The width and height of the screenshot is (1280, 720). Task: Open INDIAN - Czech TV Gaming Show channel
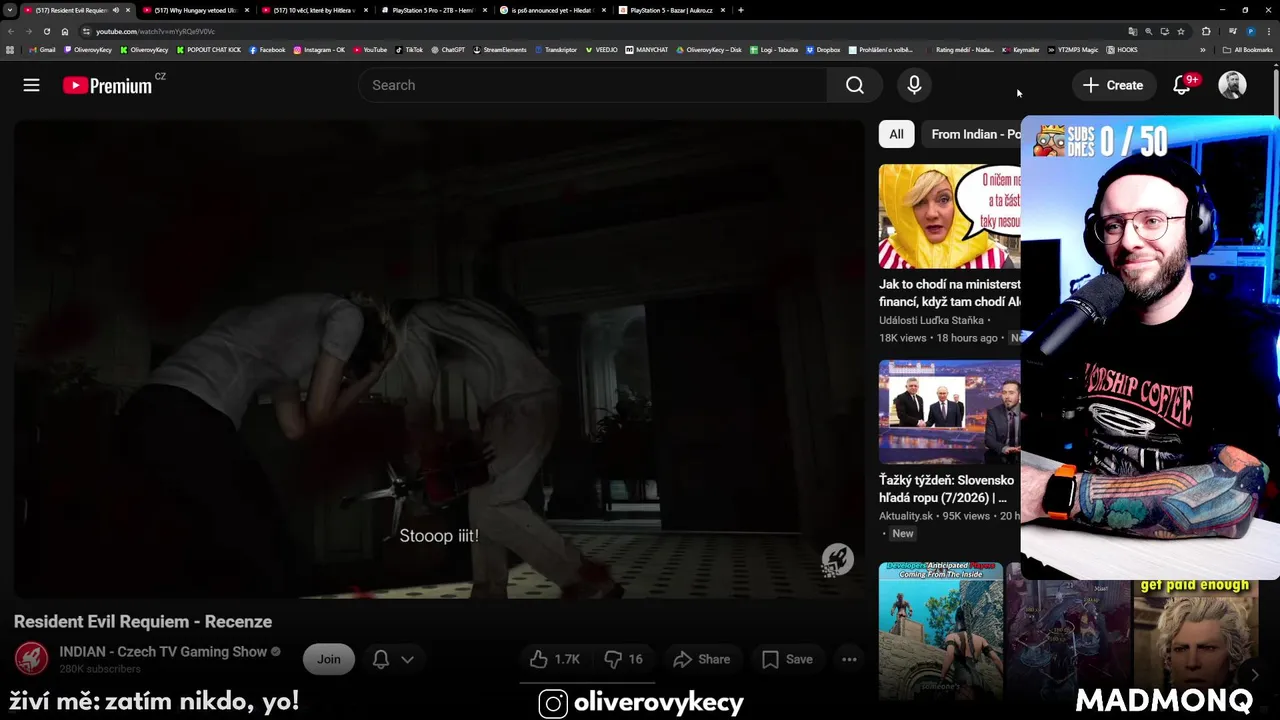click(x=163, y=651)
